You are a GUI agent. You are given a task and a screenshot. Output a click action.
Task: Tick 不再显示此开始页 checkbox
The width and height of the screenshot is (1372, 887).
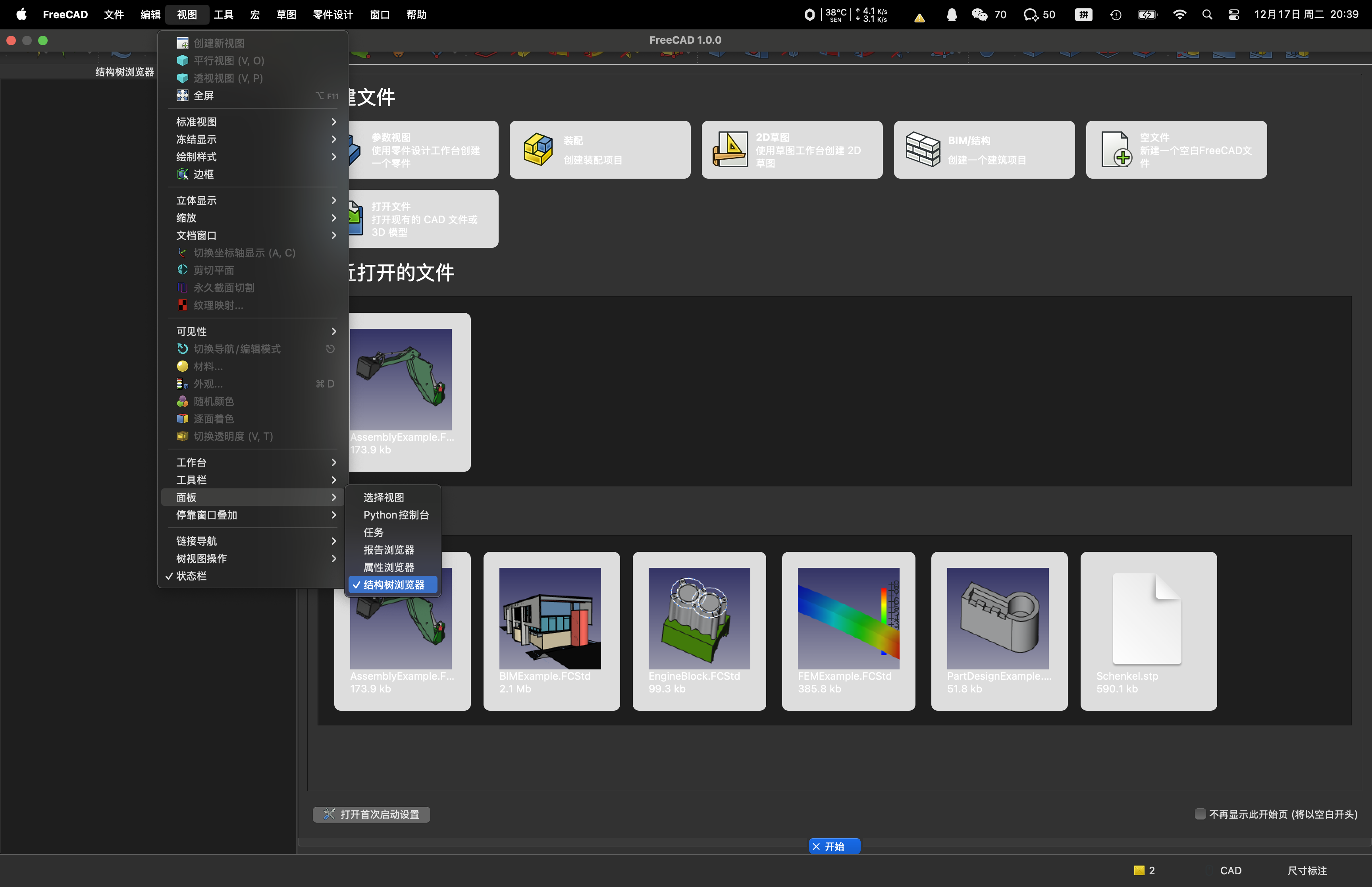(1200, 814)
